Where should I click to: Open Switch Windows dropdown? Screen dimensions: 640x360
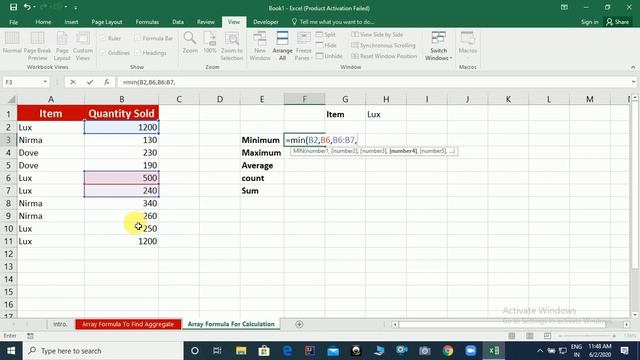point(438,46)
